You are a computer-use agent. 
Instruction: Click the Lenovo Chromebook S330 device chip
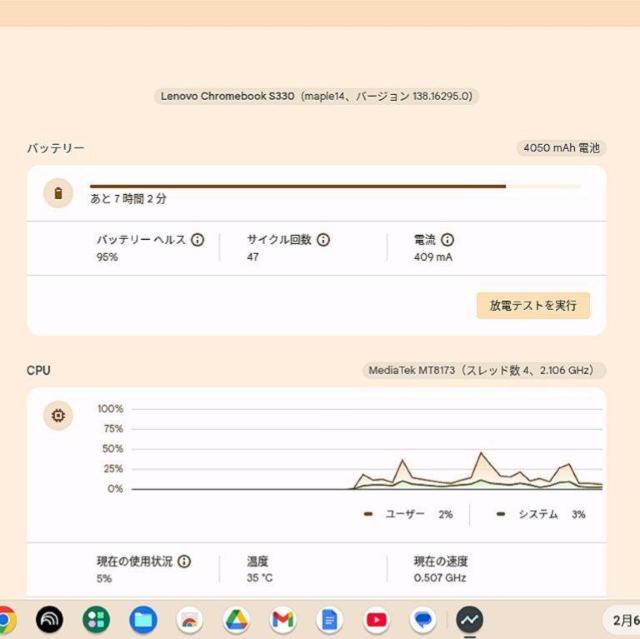tap(317, 96)
